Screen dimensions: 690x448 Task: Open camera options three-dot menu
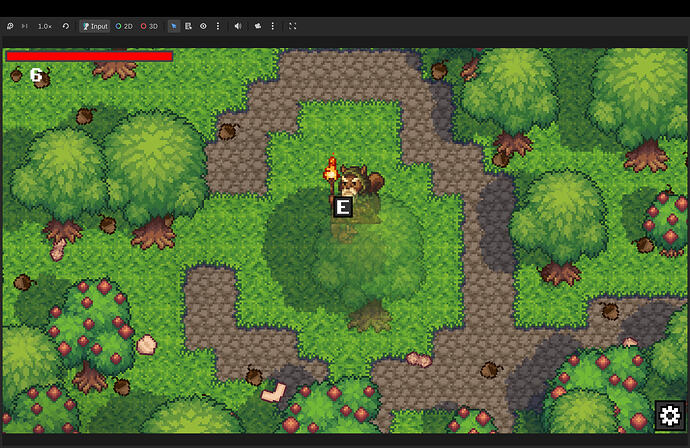(x=273, y=26)
